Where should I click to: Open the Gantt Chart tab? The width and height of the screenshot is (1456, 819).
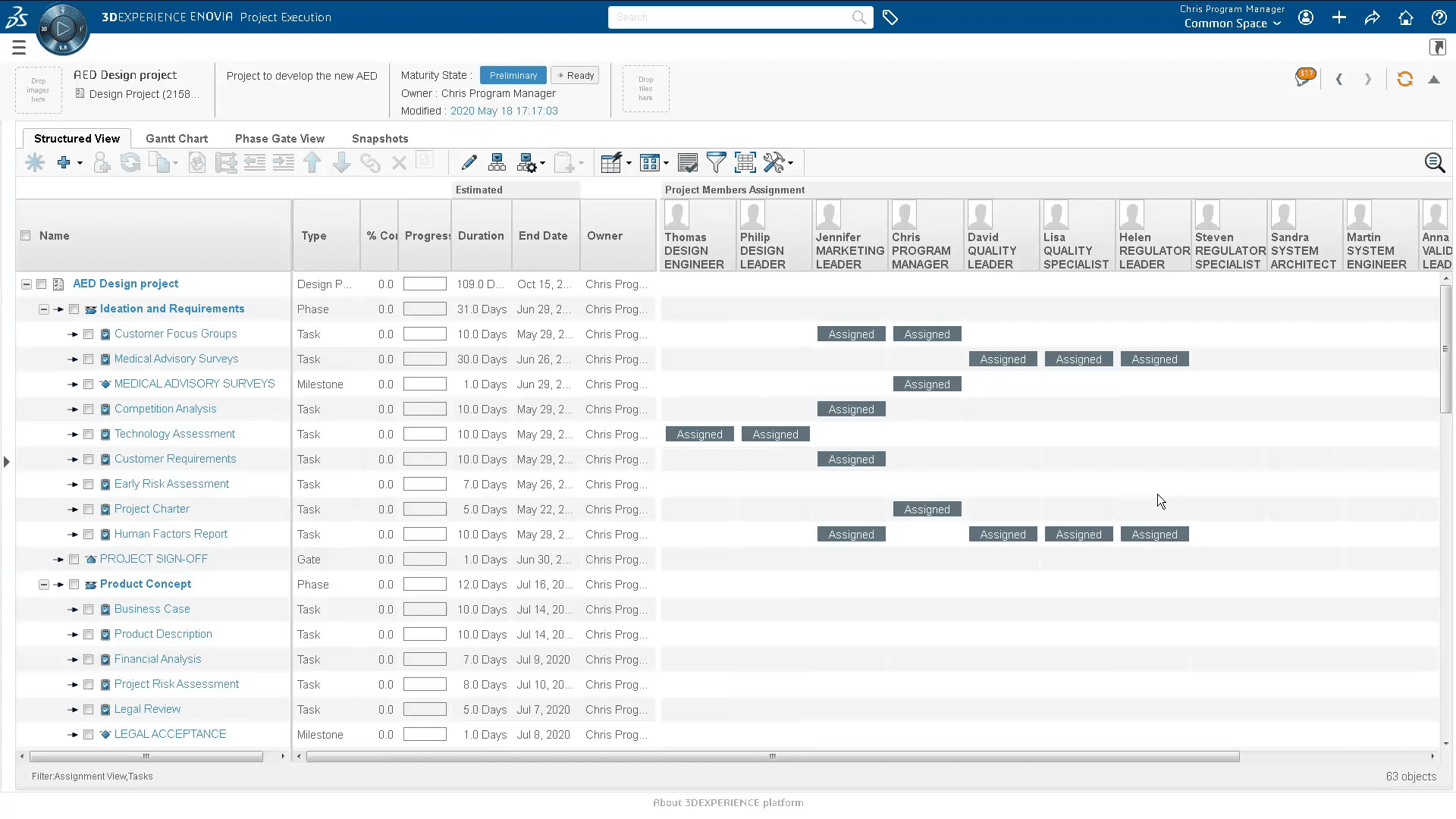pyautogui.click(x=177, y=139)
